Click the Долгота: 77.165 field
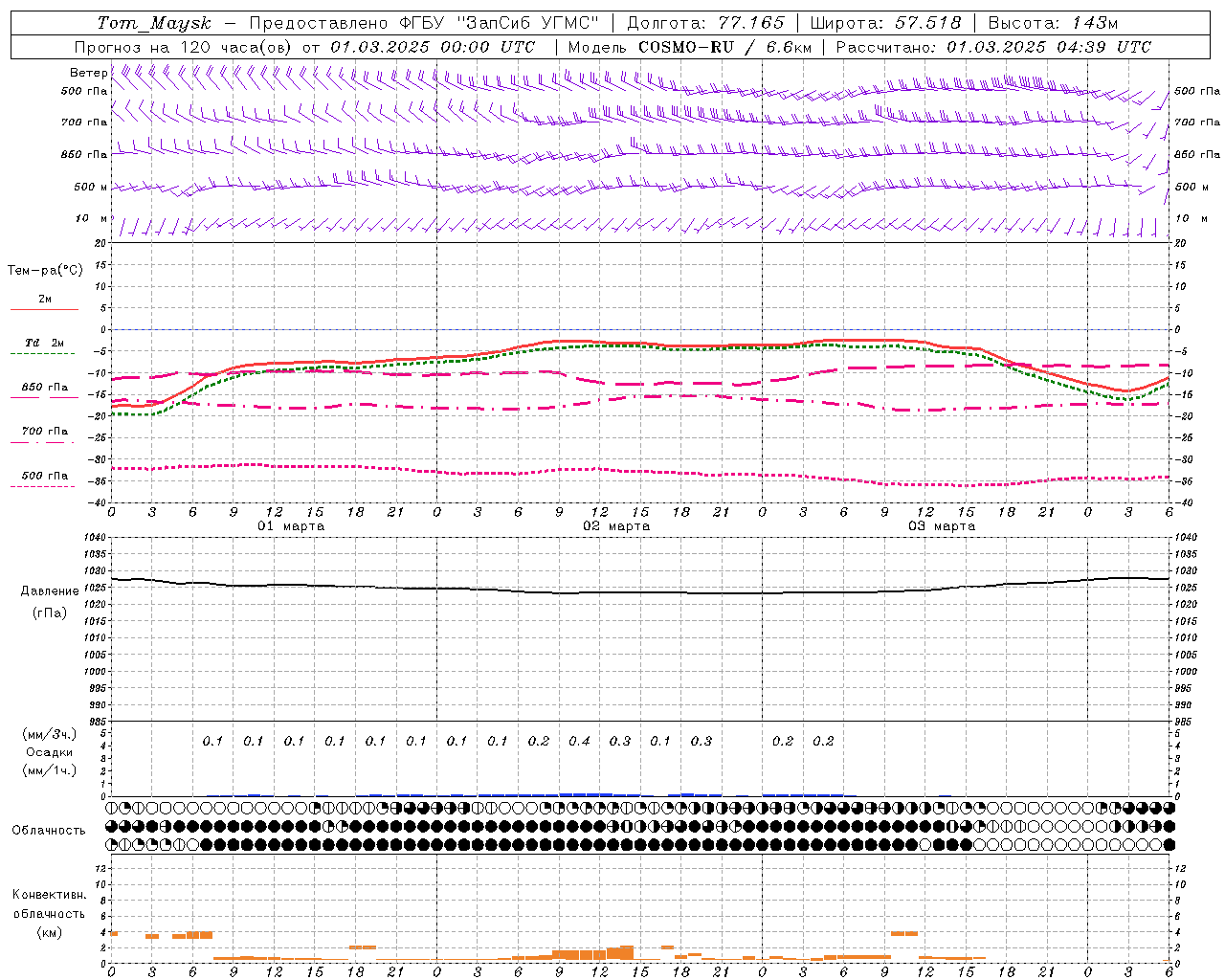Image resolution: width=1225 pixels, height=980 pixels. click(705, 23)
